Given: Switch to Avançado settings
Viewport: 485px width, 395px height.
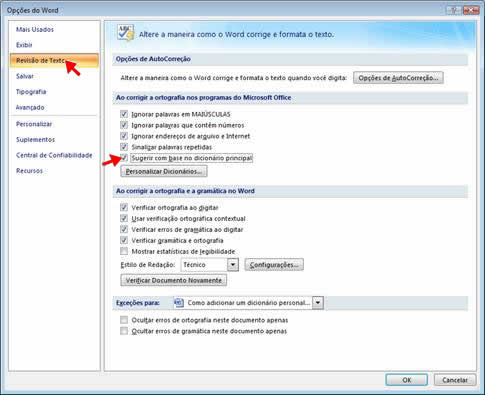Looking at the screenshot, I should [x=30, y=107].
